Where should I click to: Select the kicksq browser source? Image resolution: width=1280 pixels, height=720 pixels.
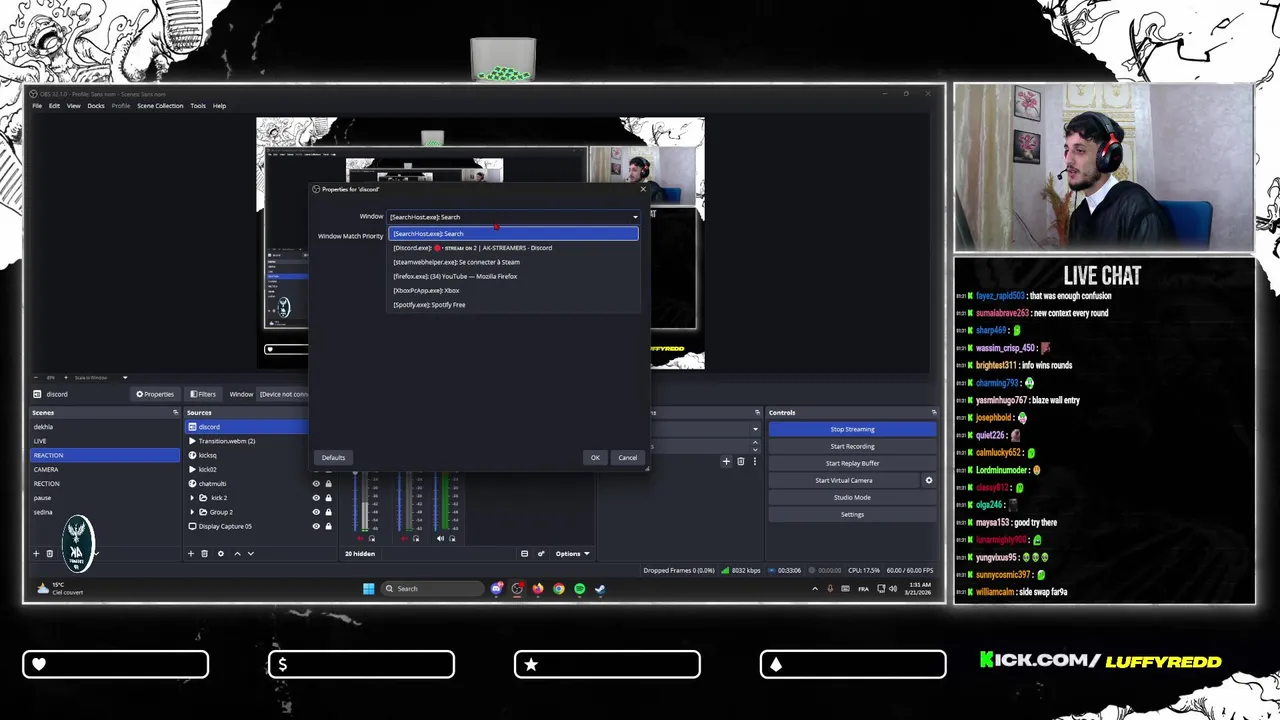(247, 455)
